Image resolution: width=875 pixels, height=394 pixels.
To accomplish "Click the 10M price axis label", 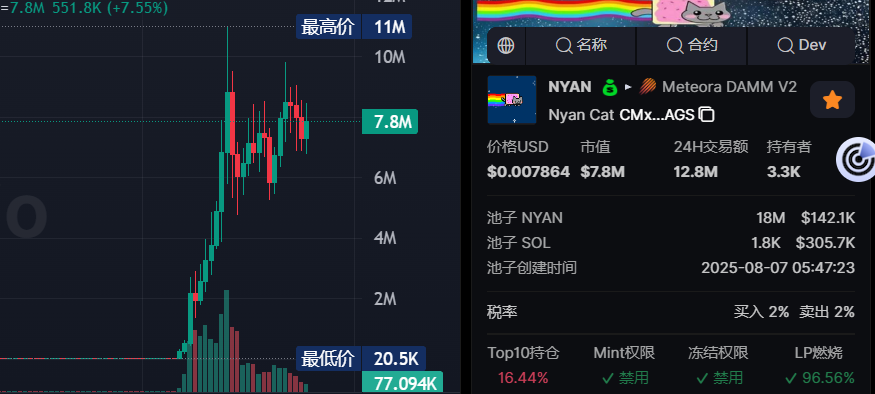I will (x=390, y=57).
